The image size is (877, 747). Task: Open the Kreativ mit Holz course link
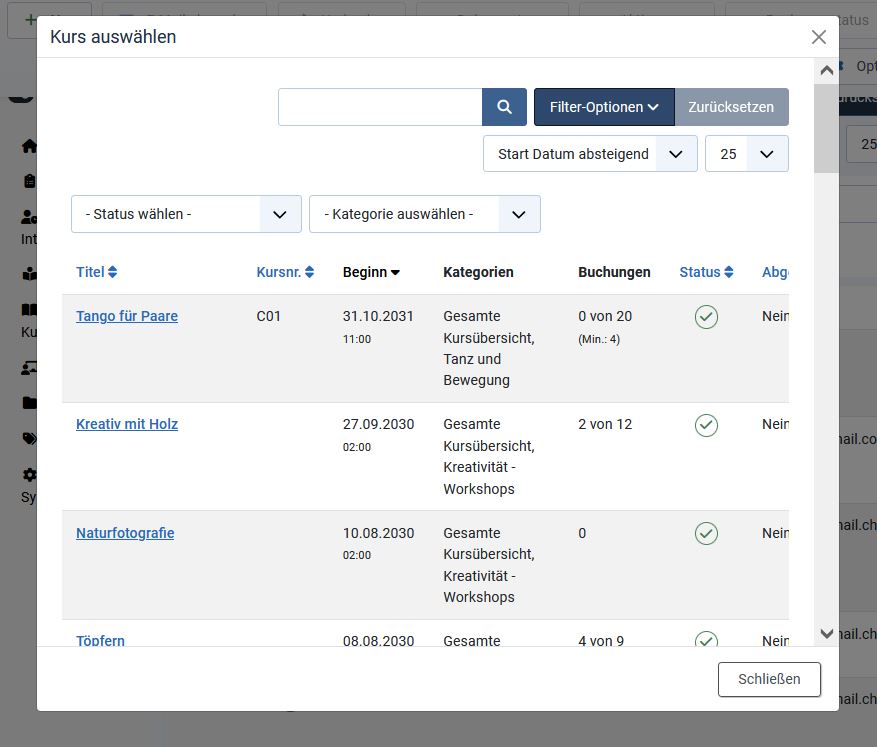[x=127, y=424]
